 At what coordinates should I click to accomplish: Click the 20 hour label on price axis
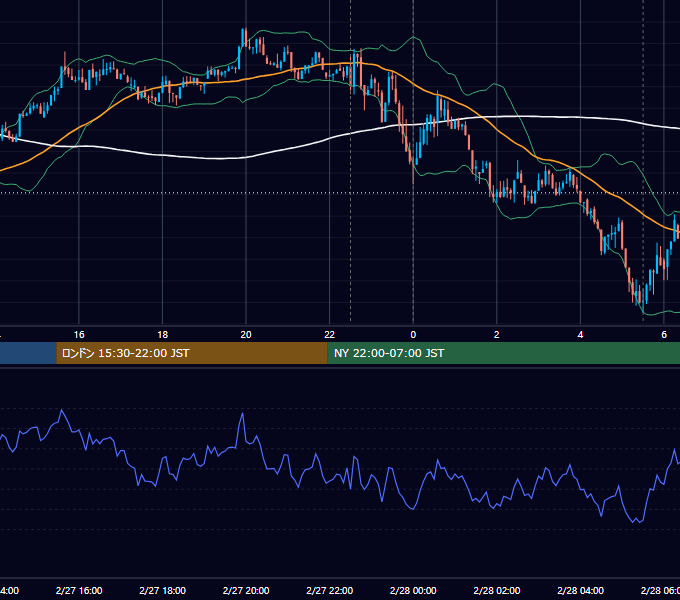point(246,335)
